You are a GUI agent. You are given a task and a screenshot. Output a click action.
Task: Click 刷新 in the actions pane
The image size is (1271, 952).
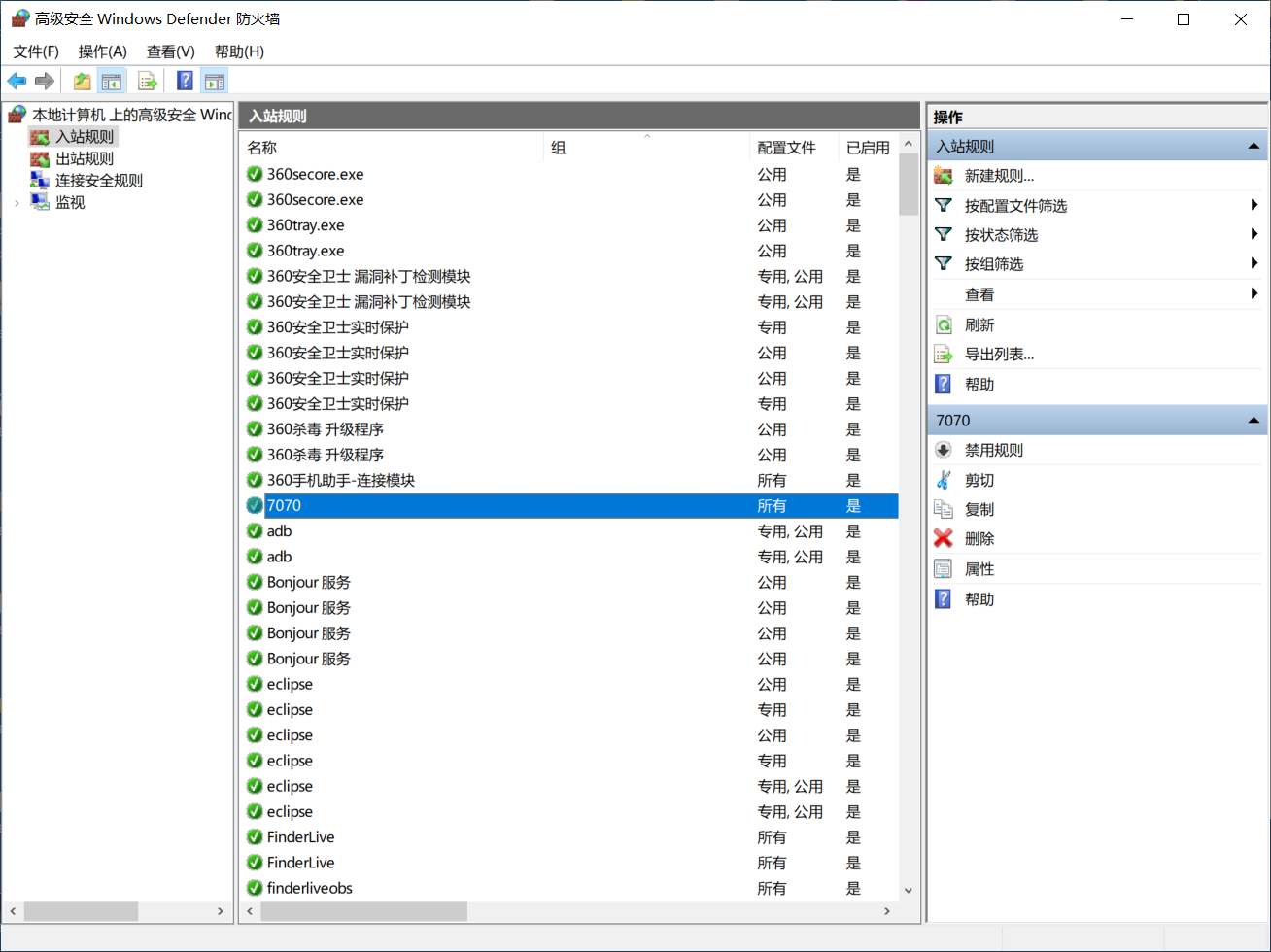pos(979,324)
